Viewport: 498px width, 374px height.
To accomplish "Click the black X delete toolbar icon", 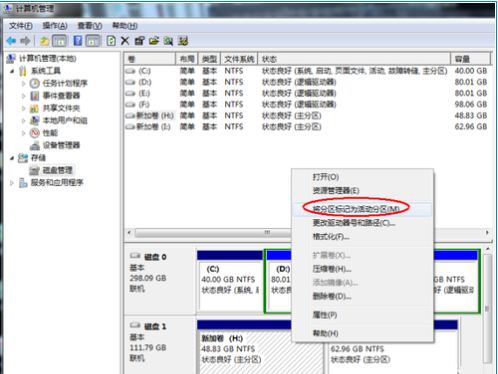I will coord(125,41).
